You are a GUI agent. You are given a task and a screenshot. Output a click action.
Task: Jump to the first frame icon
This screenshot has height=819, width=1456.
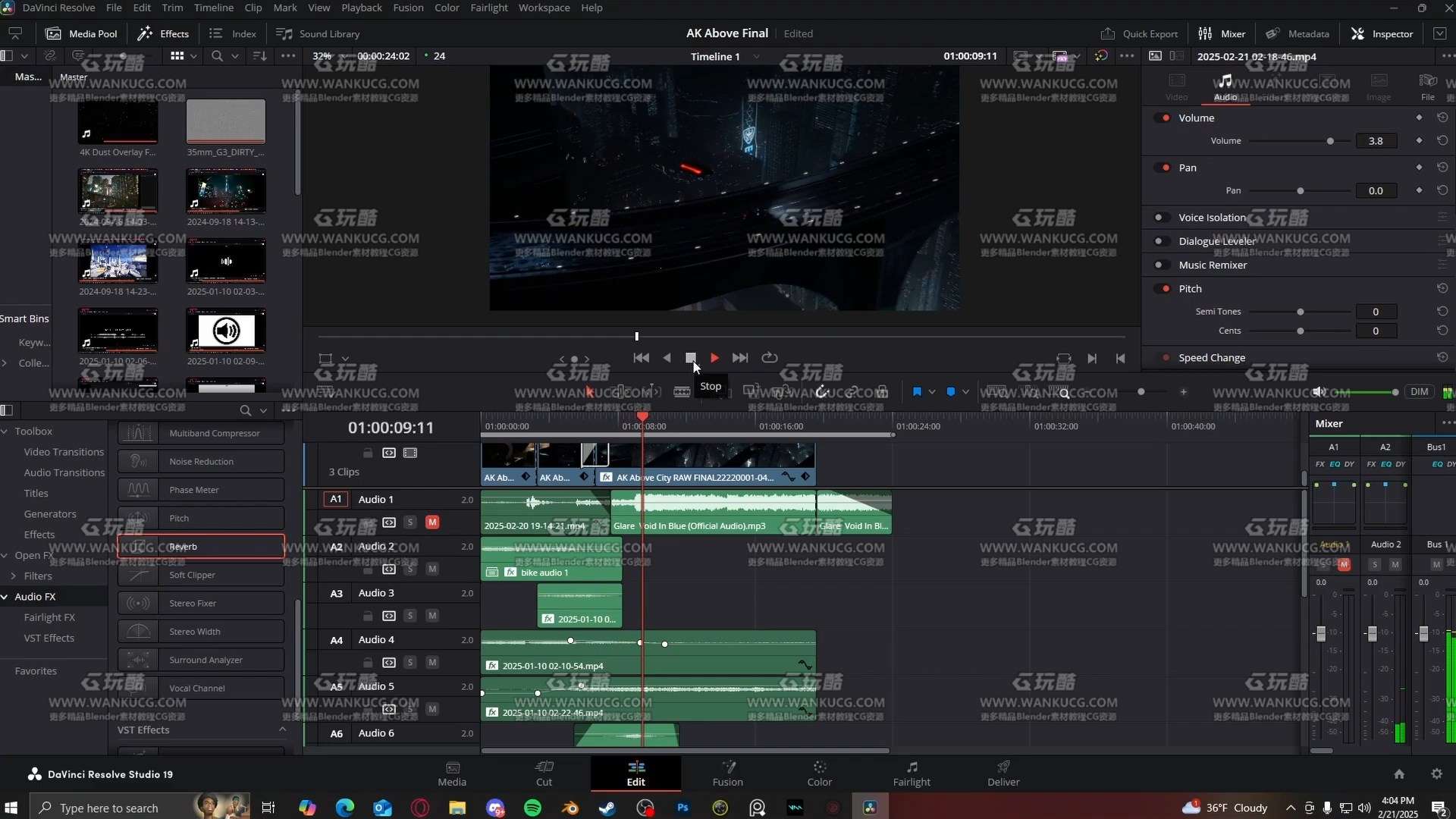641,358
